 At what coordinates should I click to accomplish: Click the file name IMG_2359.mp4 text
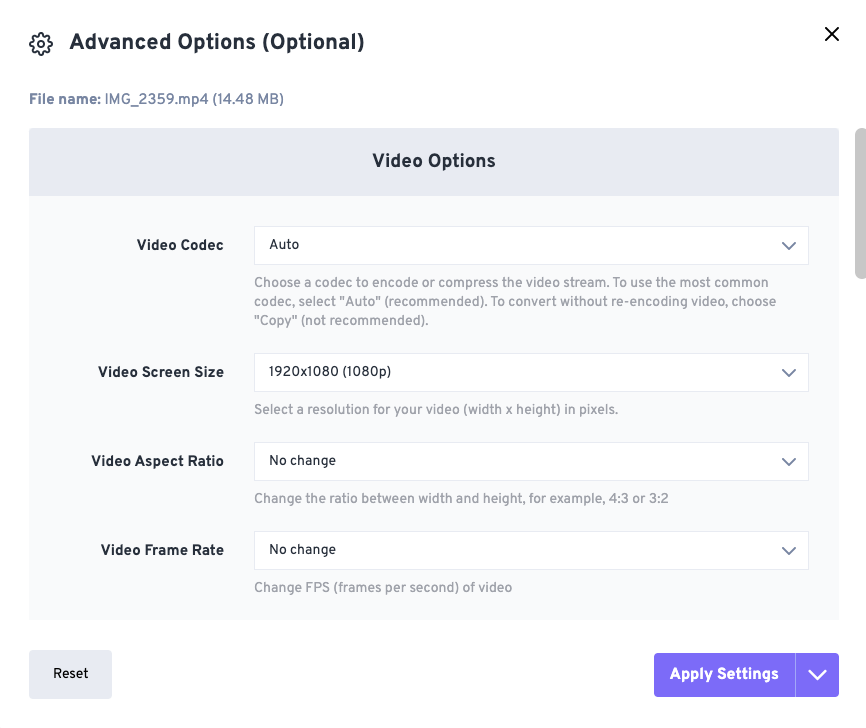pos(156,99)
